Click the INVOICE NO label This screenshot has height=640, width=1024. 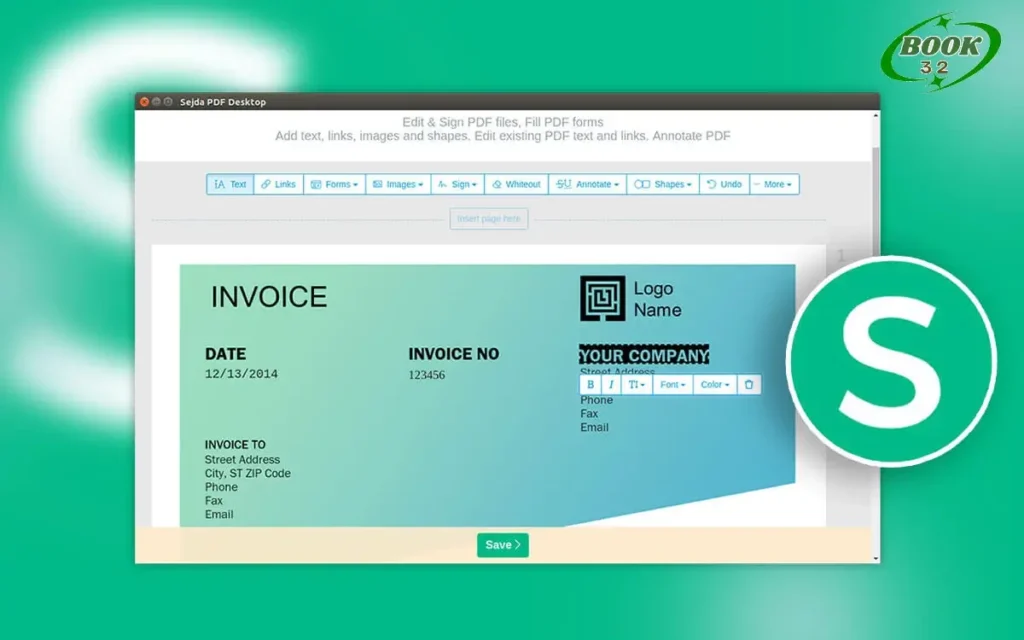pos(453,354)
